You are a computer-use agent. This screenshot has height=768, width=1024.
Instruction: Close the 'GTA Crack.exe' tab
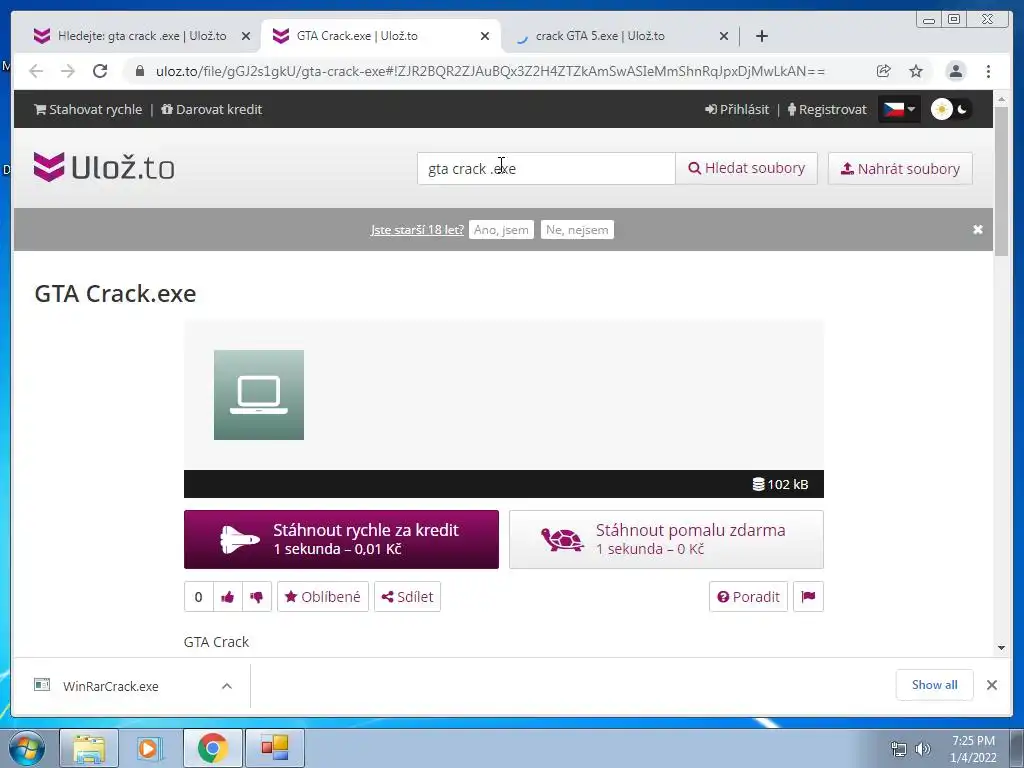tap(485, 37)
